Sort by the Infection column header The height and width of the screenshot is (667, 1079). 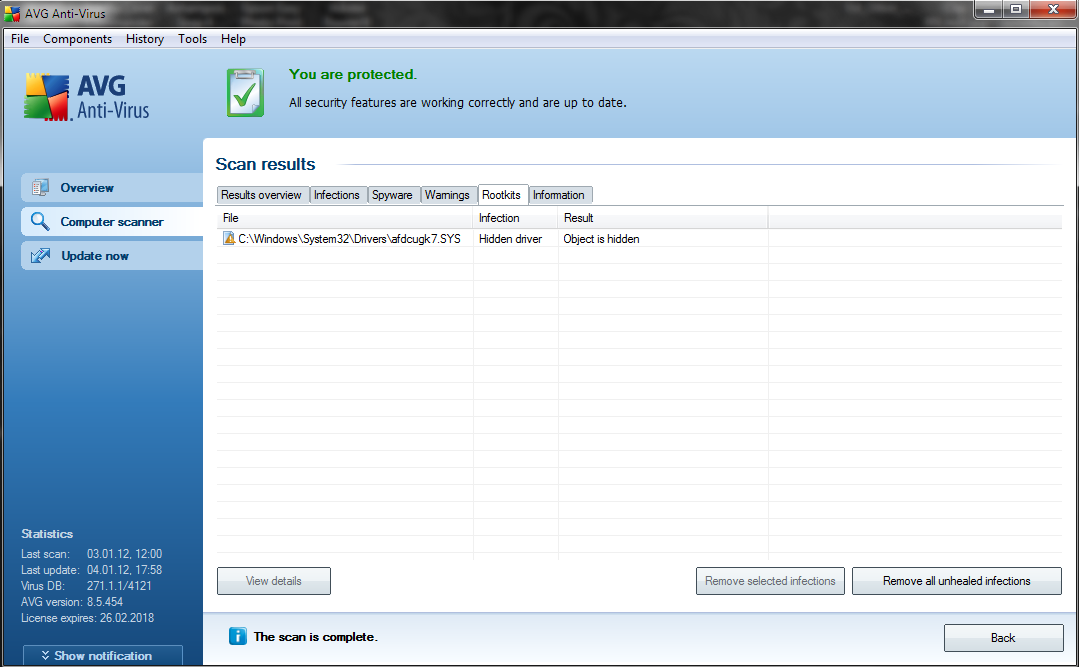[x=515, y=218]
